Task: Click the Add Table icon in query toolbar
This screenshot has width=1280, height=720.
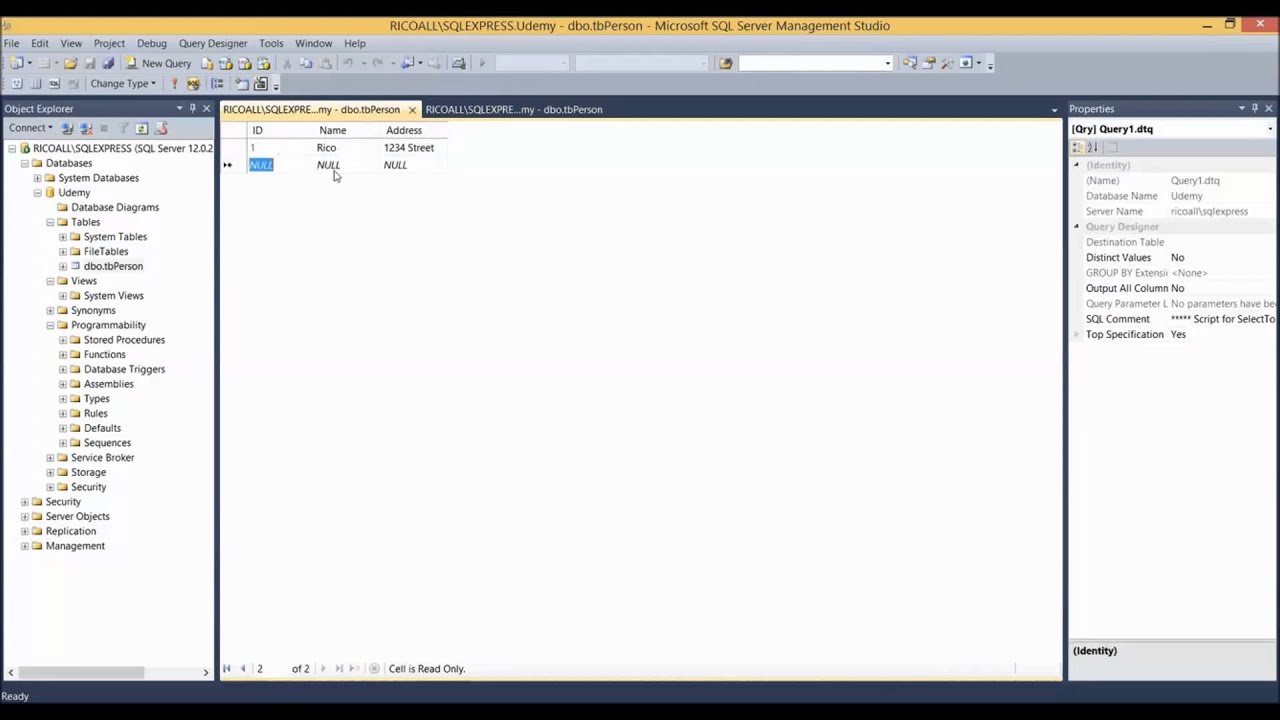Action: 241,84
